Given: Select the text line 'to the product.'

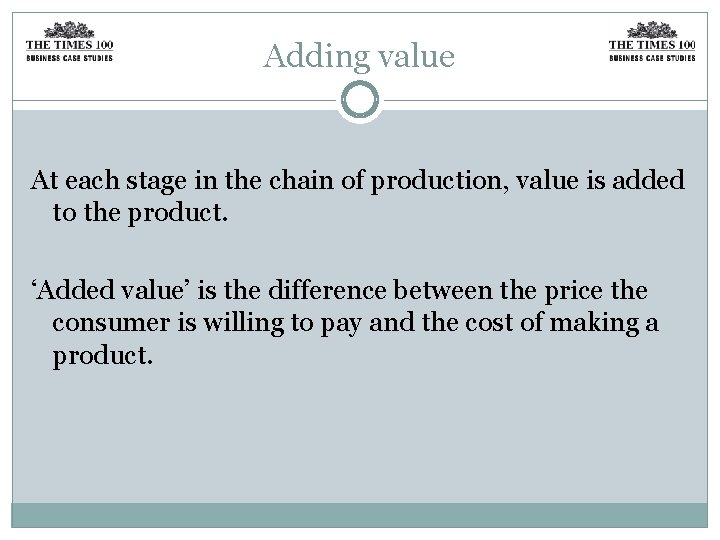Looking at the screenshot, I should click(140, 213).
